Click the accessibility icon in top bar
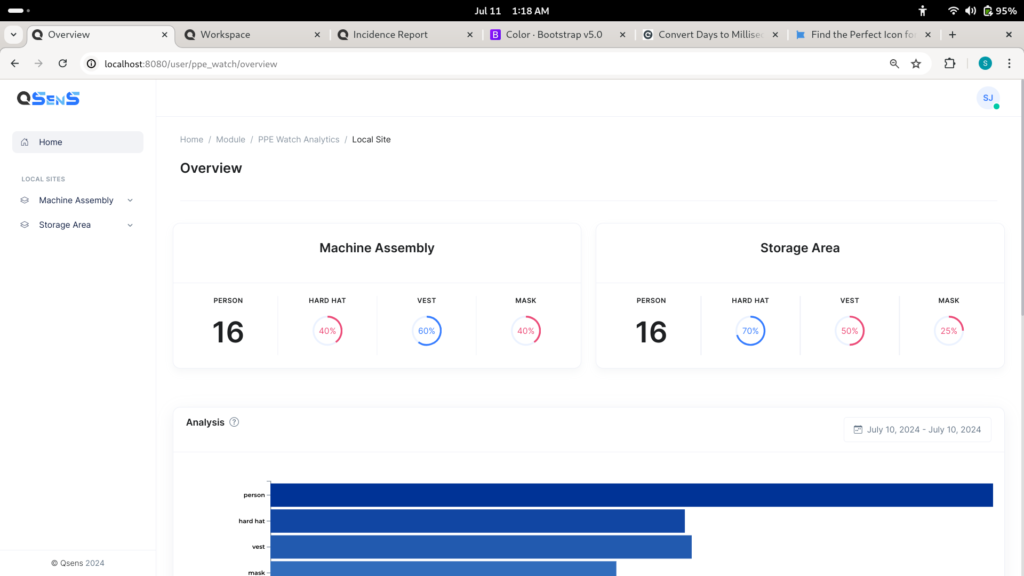 coord(922,10)
